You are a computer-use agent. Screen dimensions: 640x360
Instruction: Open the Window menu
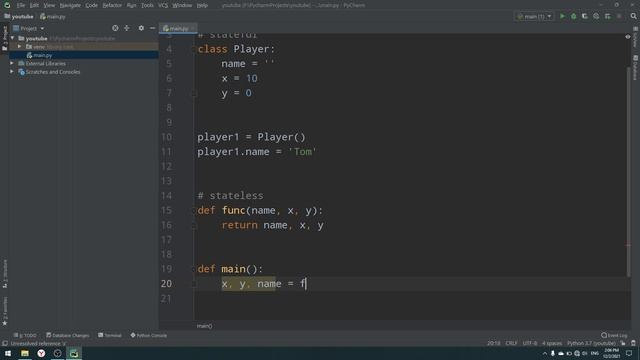point(182,5)
